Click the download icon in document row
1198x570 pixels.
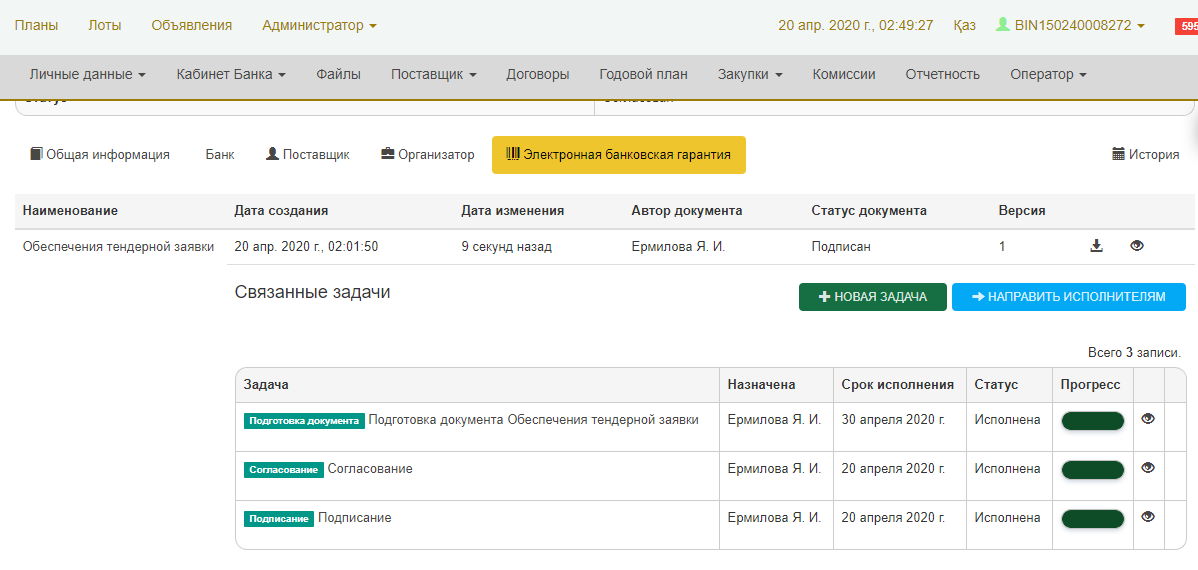pyautogui.click(x=1096, y=246)
